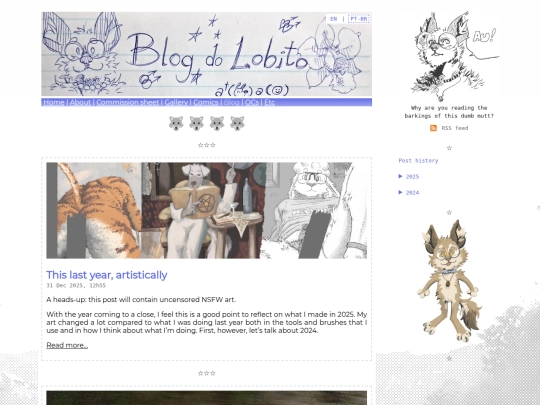540x405 pixels.
Task: Open the Home menu item
Action: (x=54, y=102)
